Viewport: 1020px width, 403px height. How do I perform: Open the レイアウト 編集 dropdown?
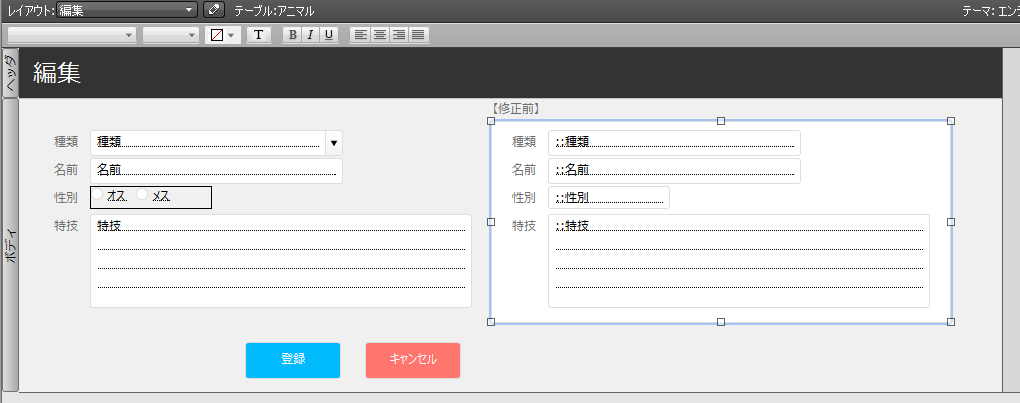click(x=127, y=10)
